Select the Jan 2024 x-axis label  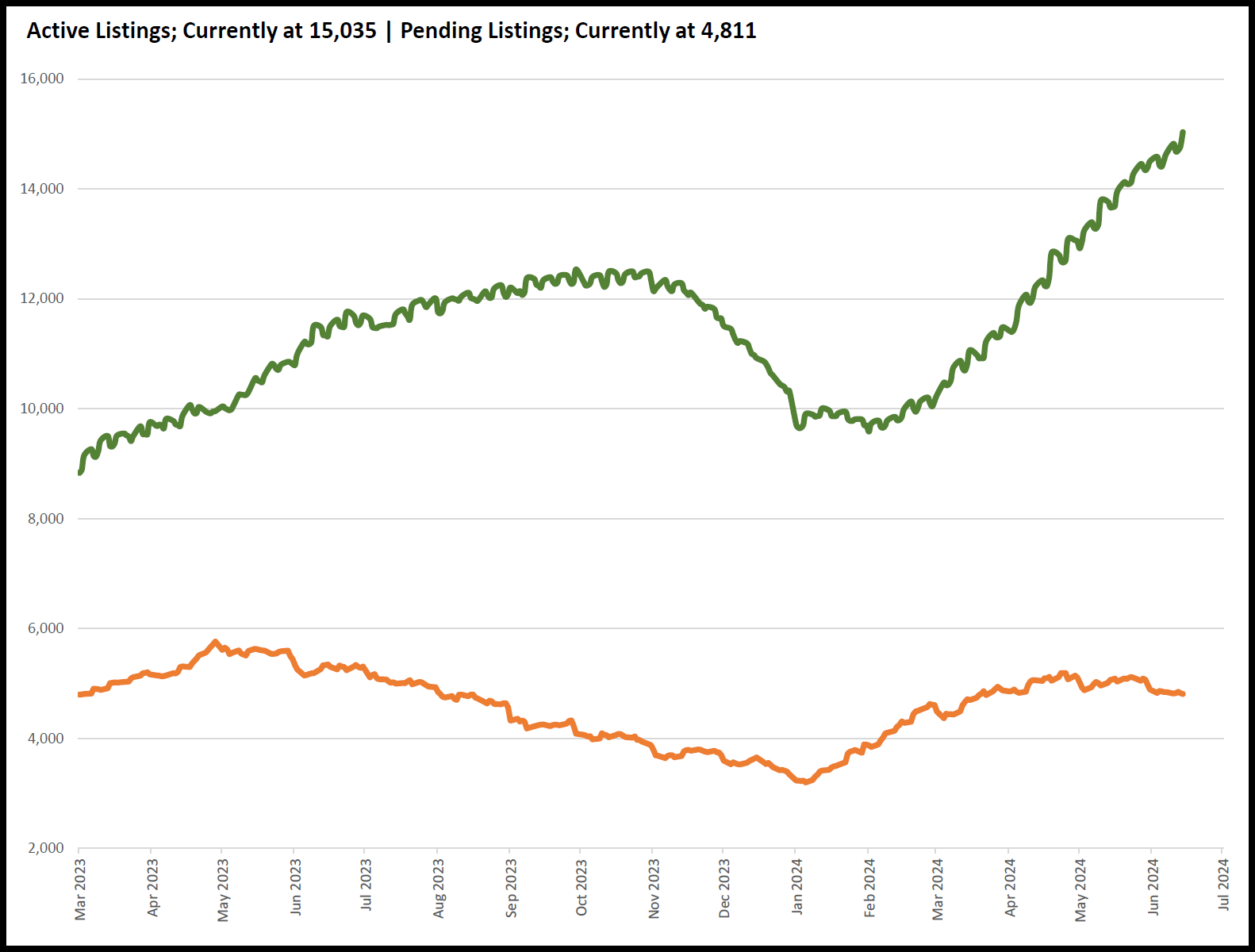tap(797, 887)
